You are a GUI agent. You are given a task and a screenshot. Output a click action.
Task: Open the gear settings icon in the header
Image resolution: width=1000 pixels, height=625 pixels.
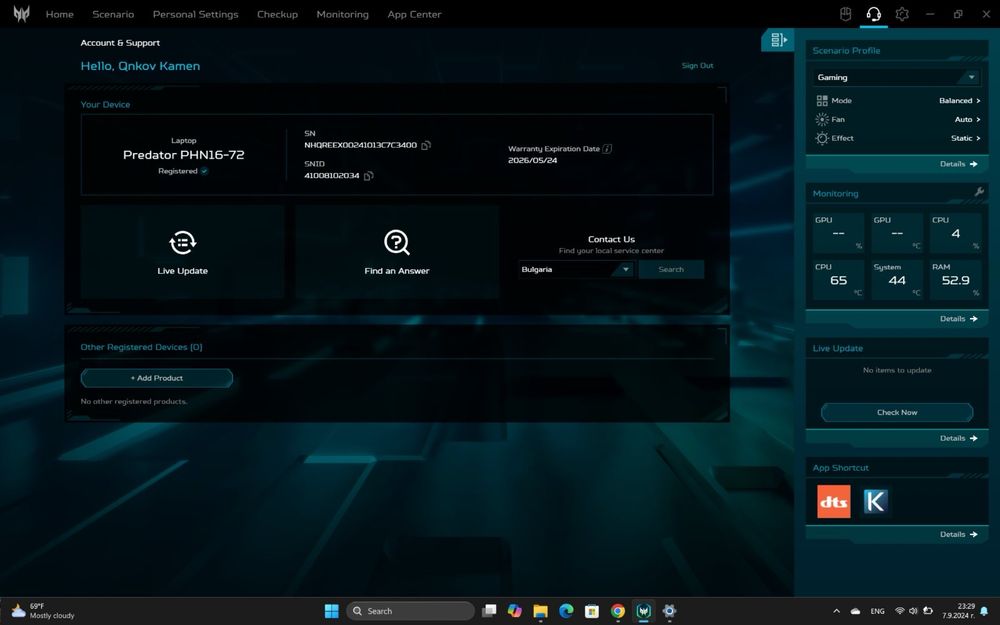point(902,13)
